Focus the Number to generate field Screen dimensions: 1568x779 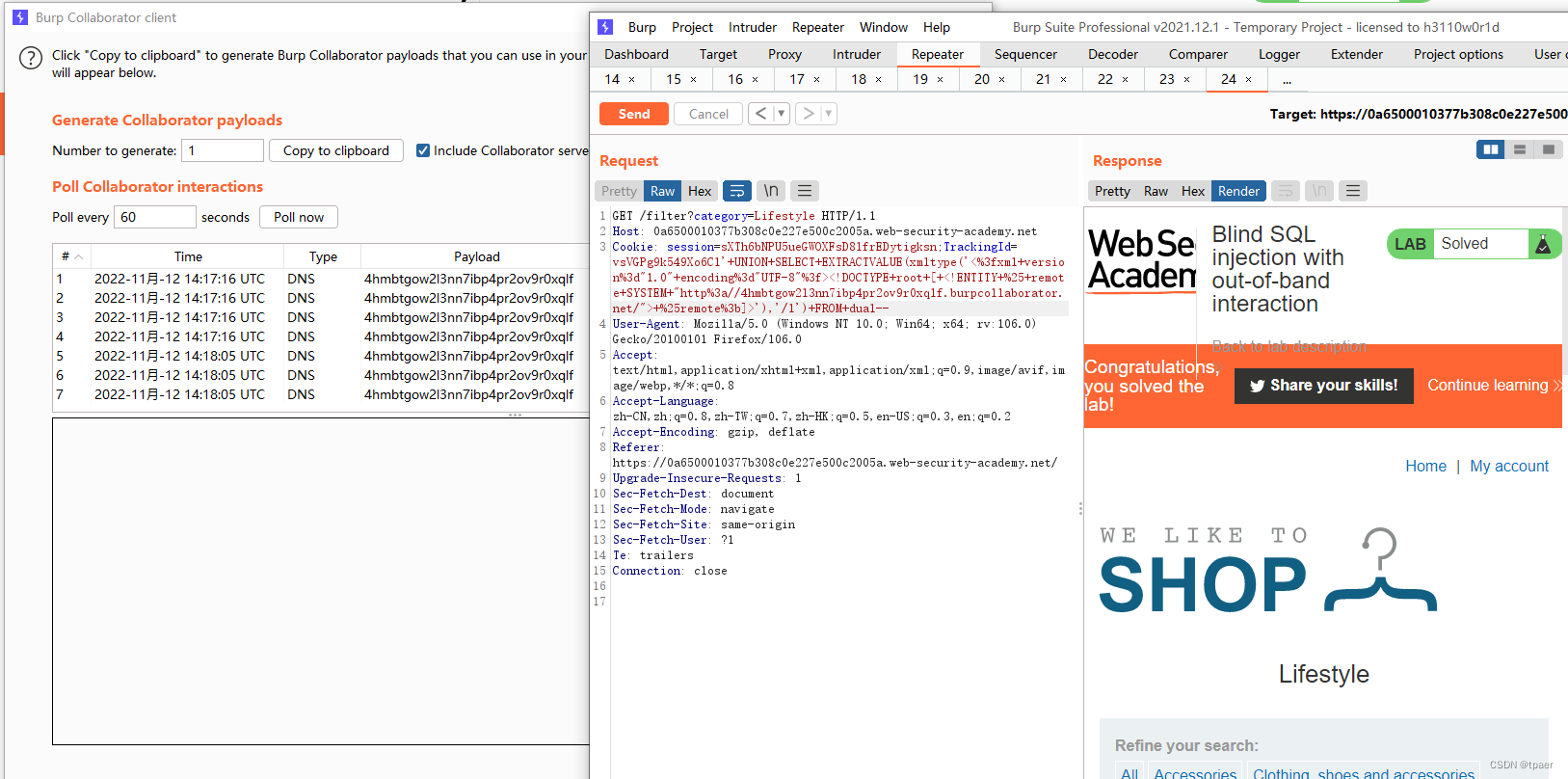click(223, 150)
